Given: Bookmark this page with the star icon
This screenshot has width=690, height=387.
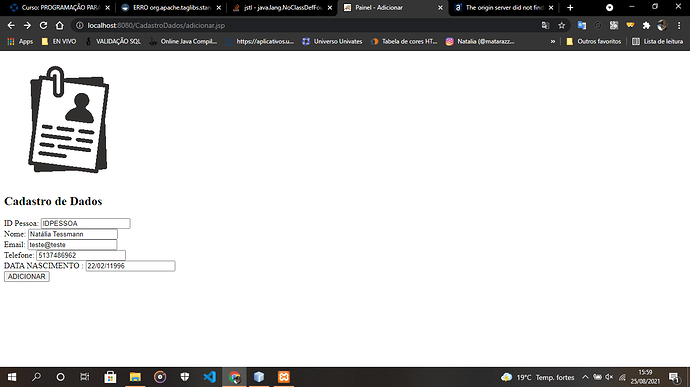Looking at the screenshot, I should [562, 26].
